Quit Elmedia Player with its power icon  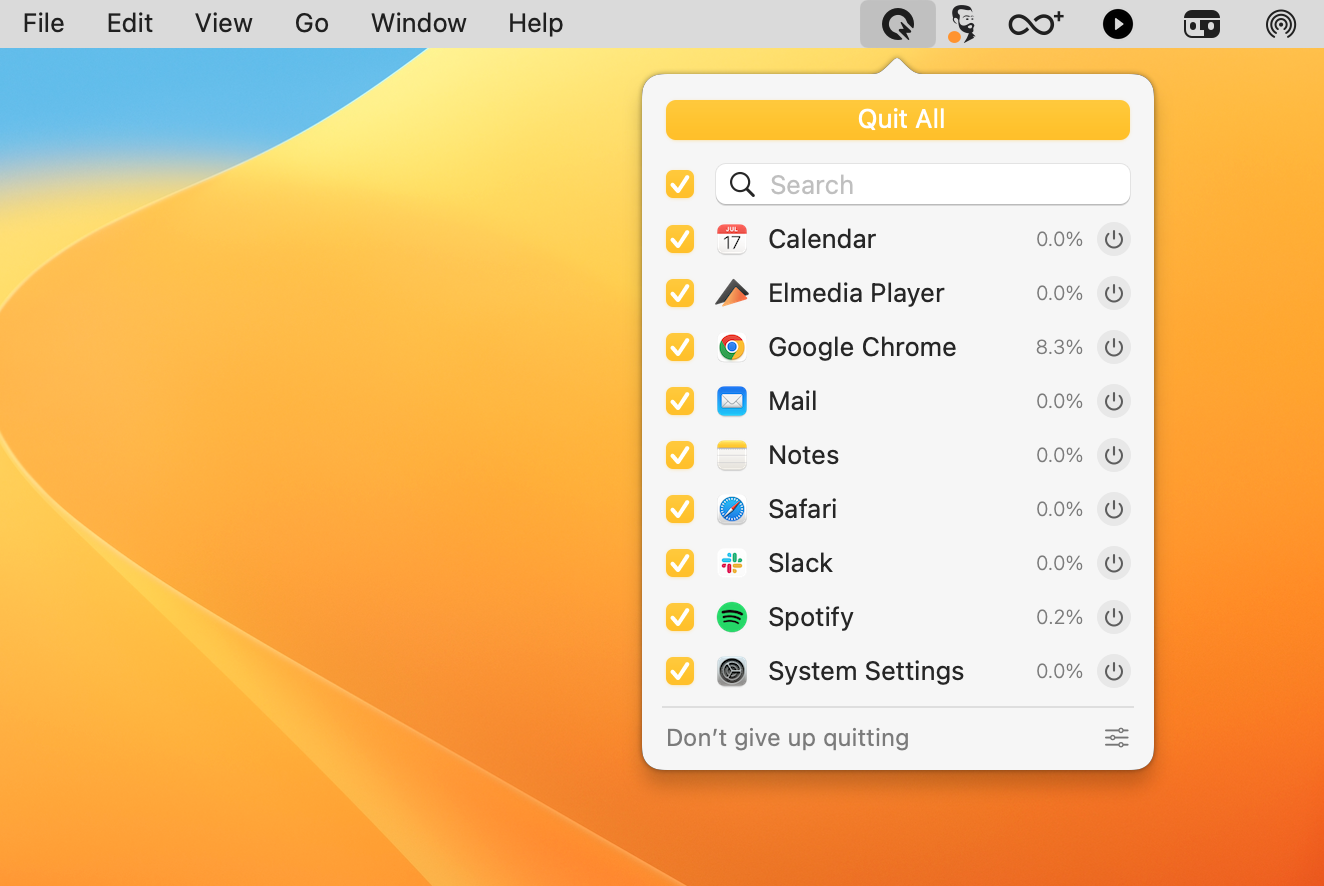pyautogui.click(x=1114, y=293)
